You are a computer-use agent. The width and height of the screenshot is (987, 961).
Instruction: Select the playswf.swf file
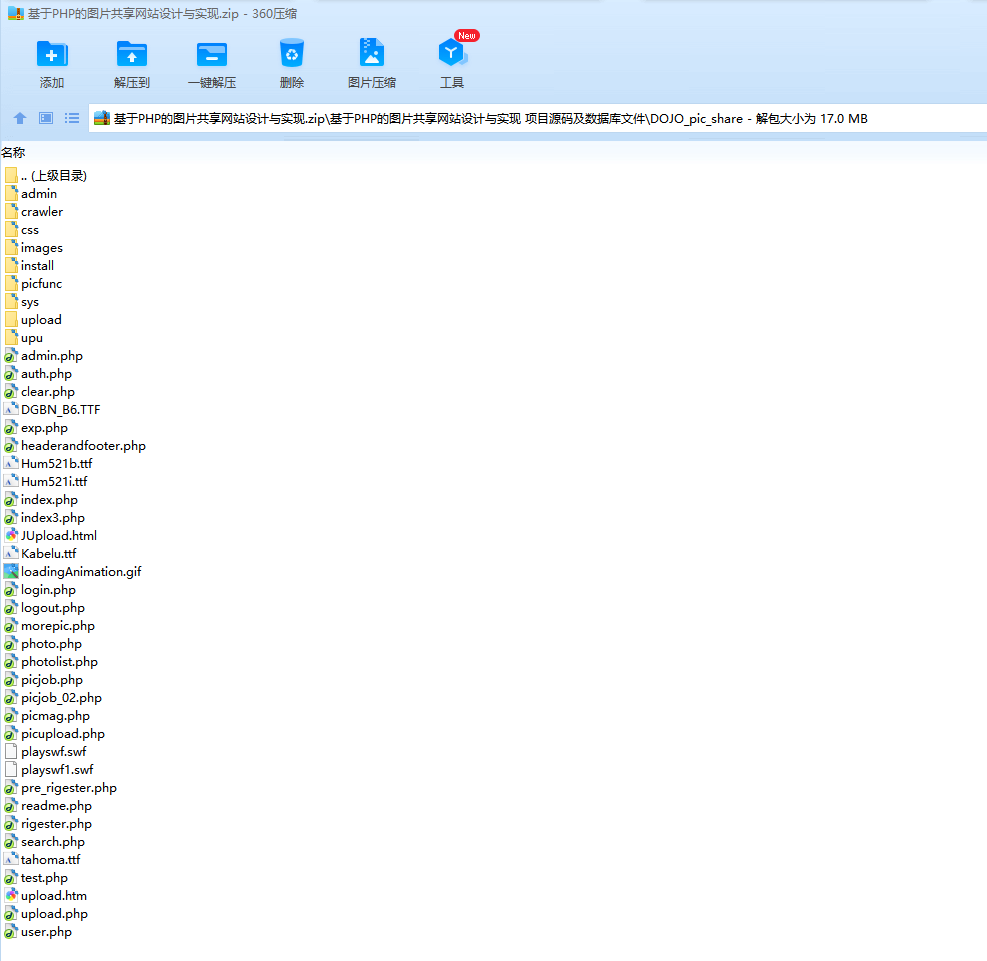45,751
